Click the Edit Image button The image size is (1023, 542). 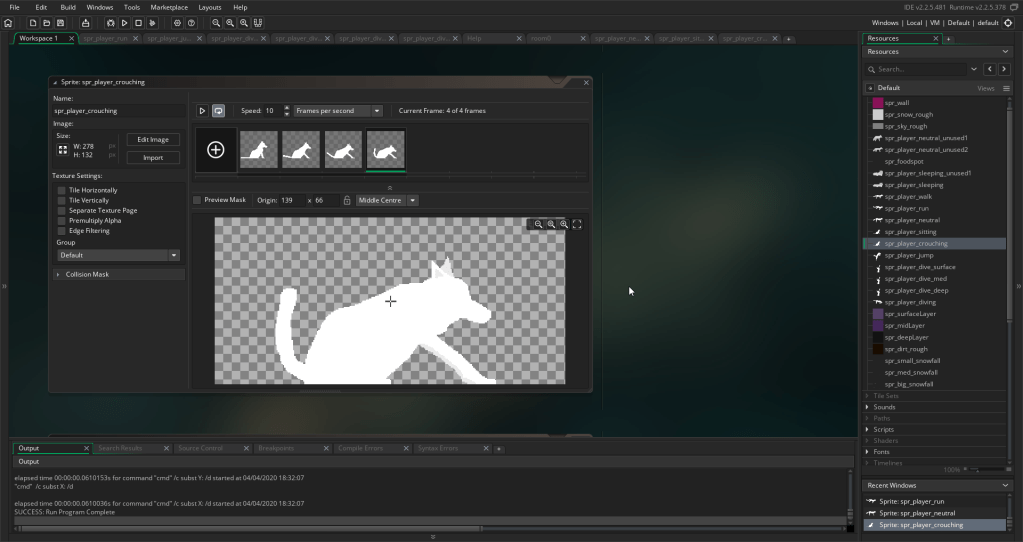point(153,140)
